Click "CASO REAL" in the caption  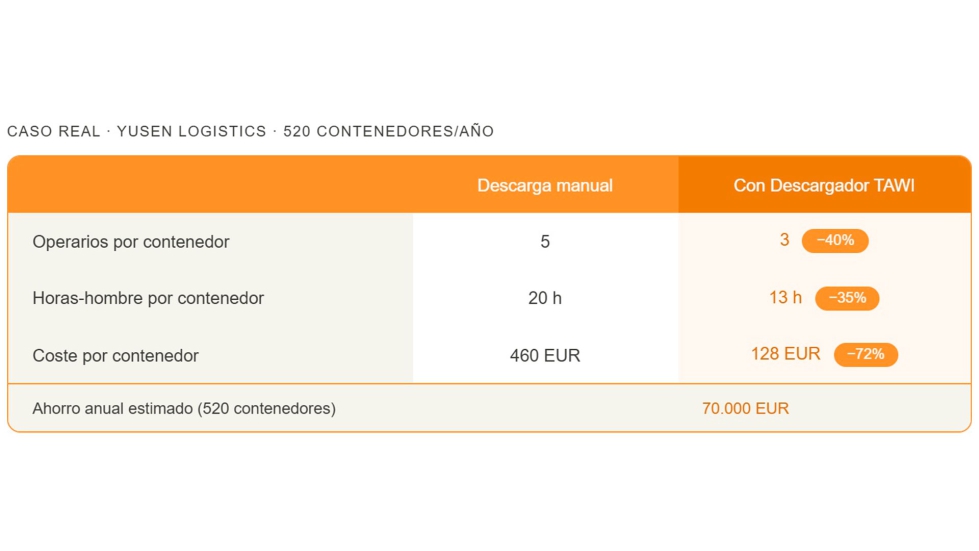coord(53,132)
